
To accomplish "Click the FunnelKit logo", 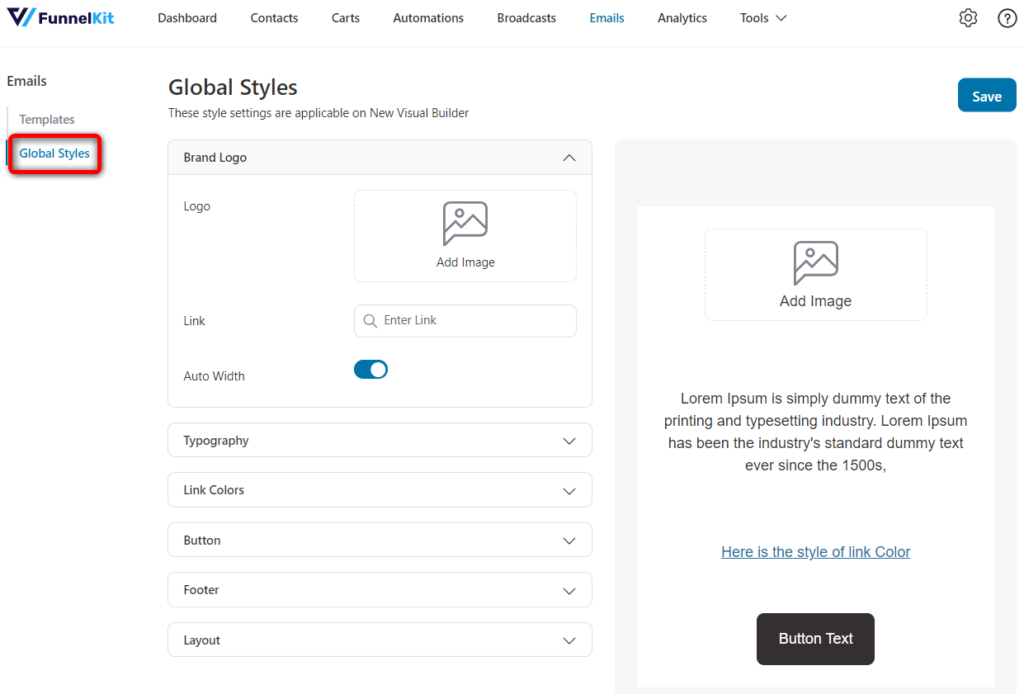I will tap(60, 18).
